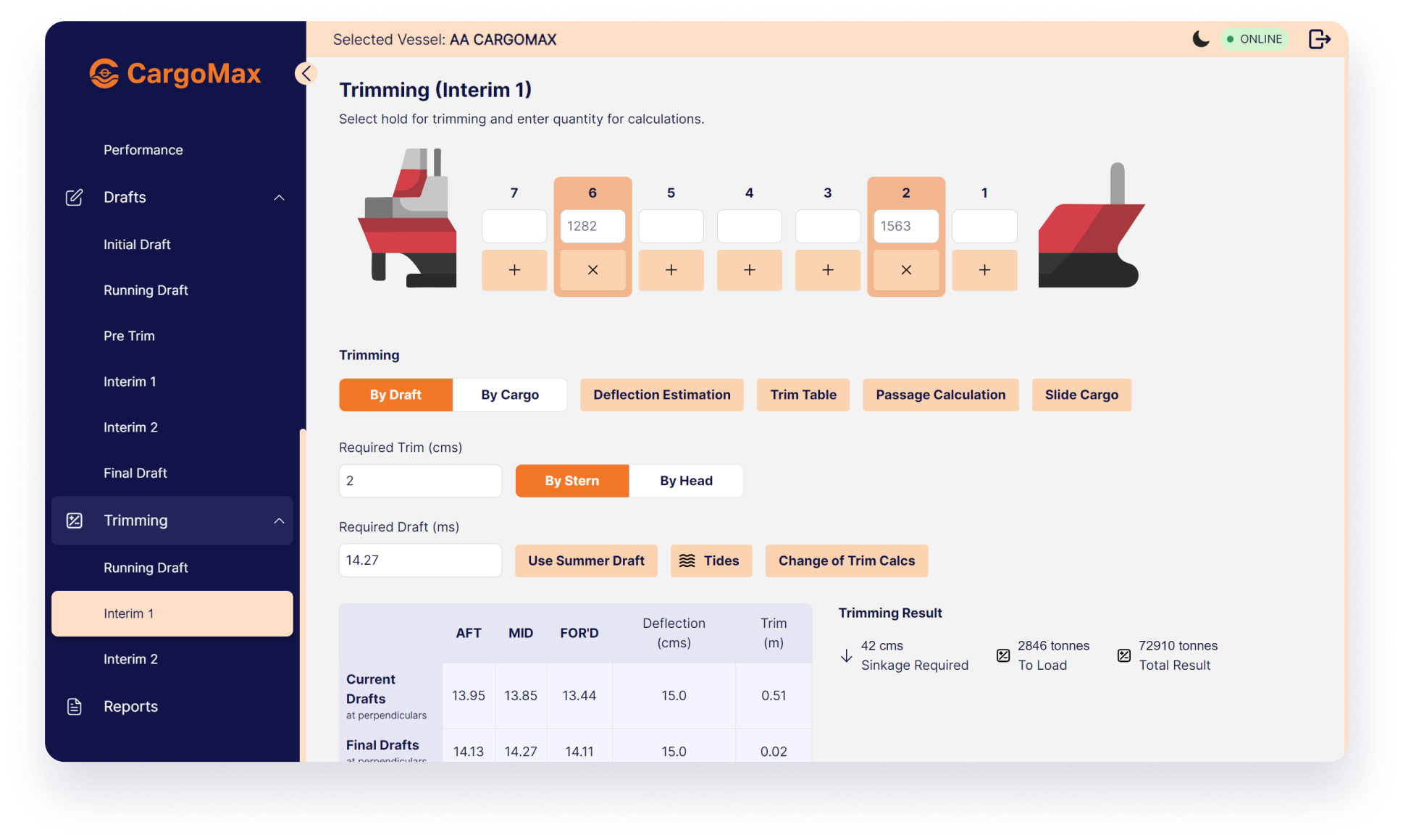Open Interim 1 under Drafts
1403x840 pixels.
(x=130, y=382)
